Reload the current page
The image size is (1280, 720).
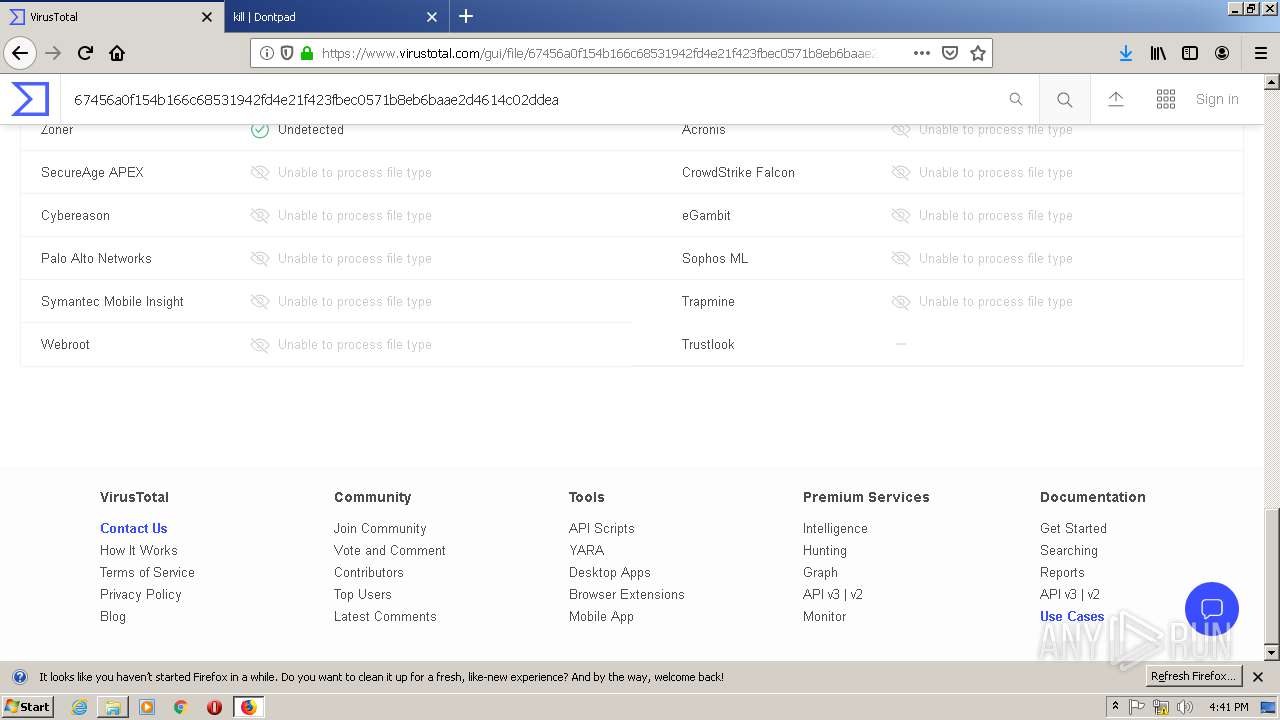[x=85, y=53]
